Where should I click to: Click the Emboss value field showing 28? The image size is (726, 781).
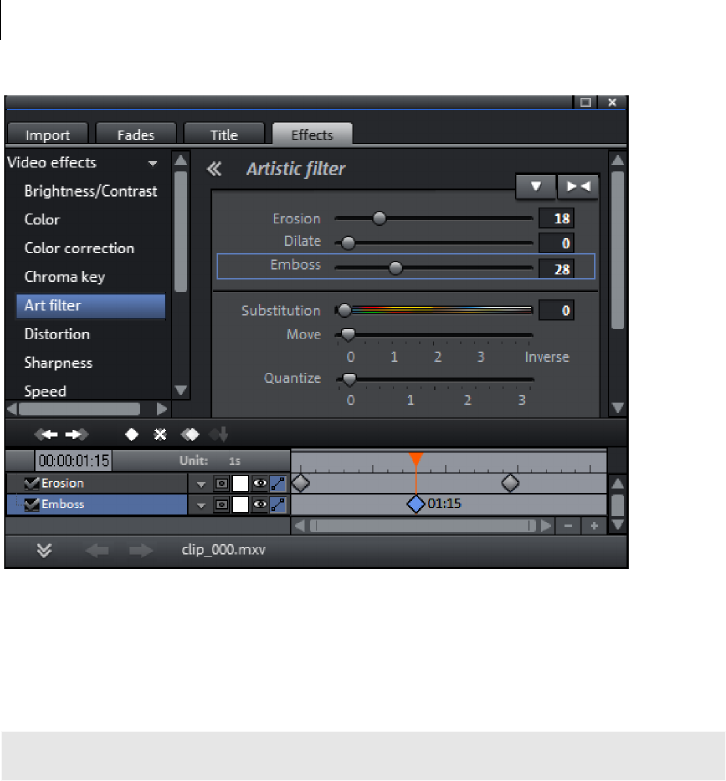point(557,269)
